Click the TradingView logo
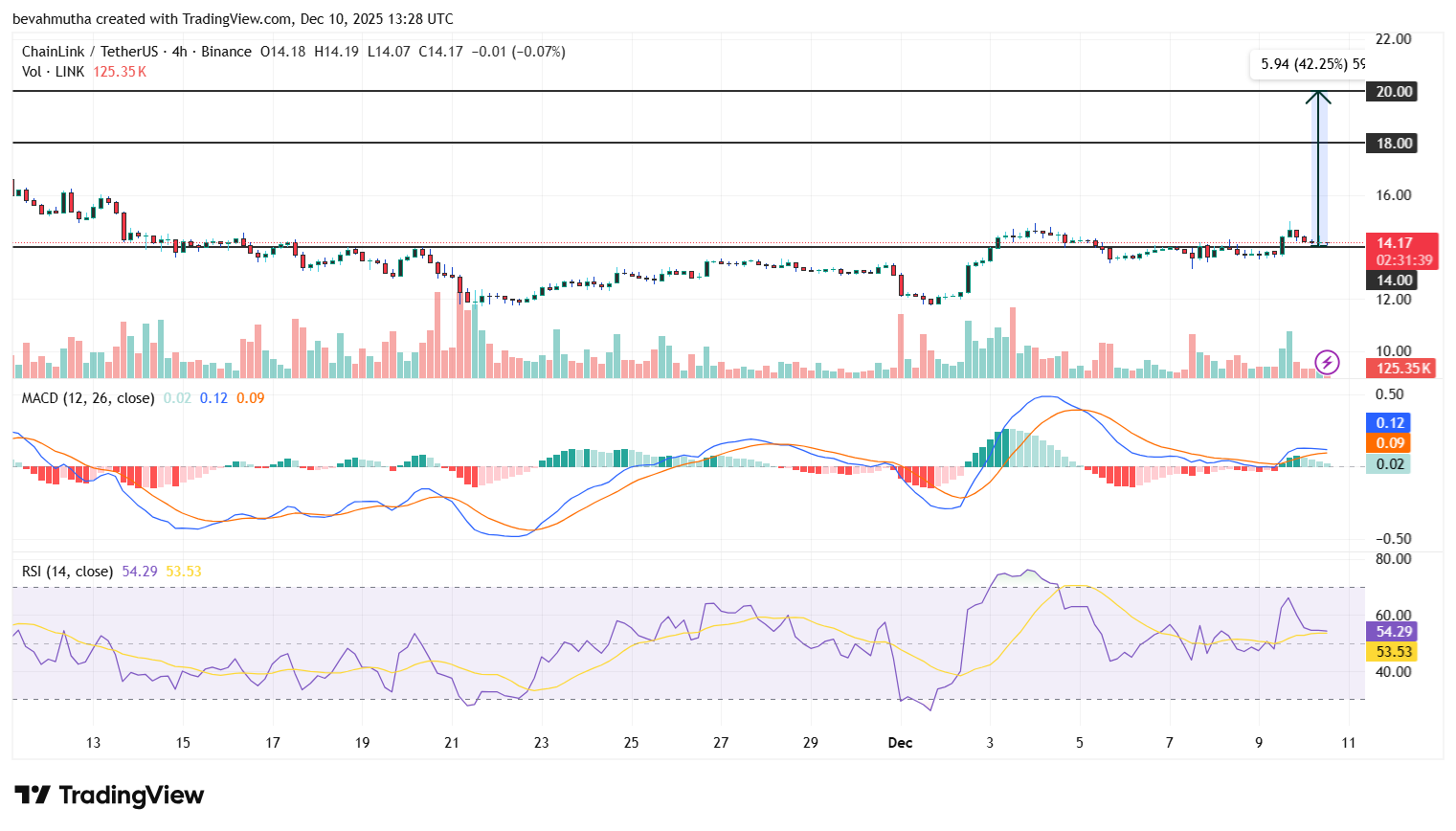Image resolution: width=1456 pixels, height=831 pixels. tap(108, 796)
